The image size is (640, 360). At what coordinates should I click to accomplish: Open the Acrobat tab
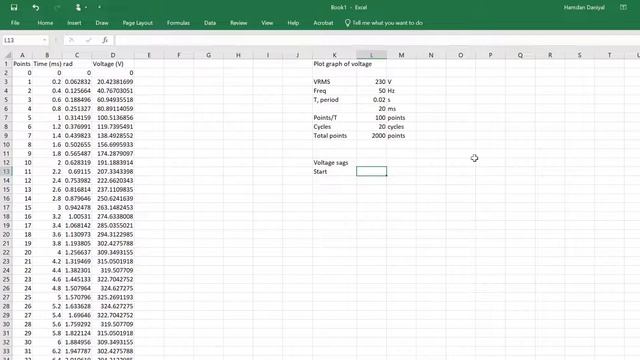pos(323,23)
